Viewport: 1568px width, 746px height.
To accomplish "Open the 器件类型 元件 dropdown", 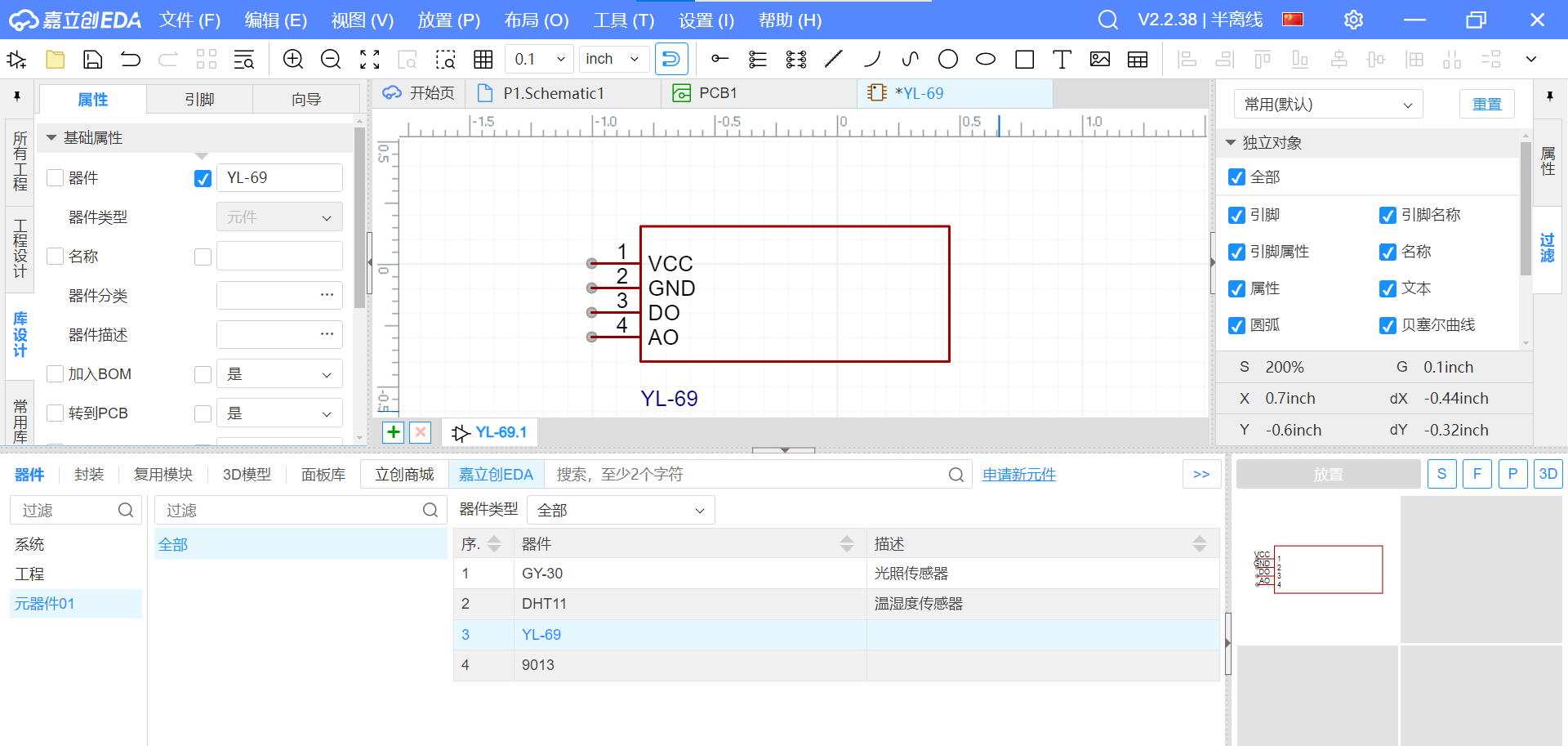I will [x=279, y=217].
